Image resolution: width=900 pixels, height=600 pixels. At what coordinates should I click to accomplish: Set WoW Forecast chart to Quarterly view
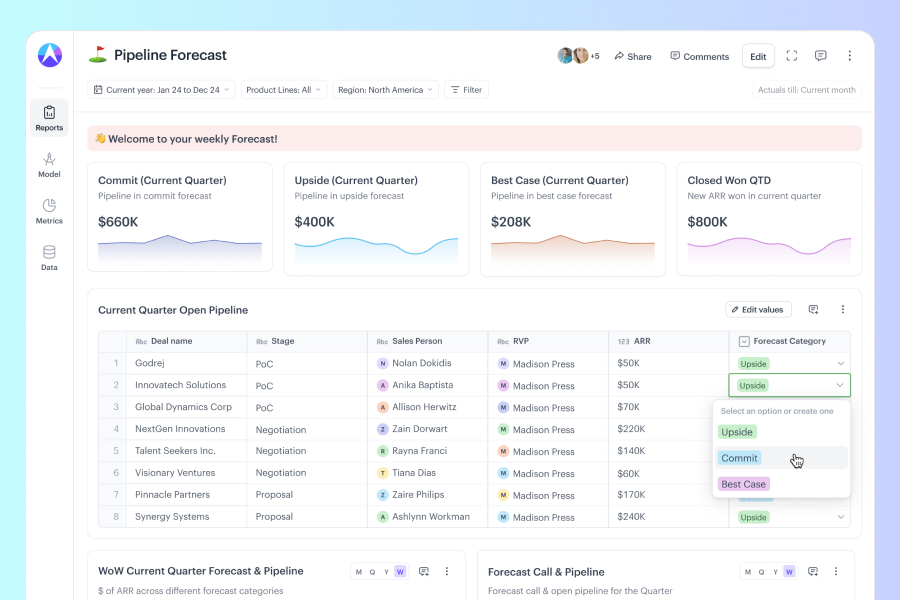[x=372, y=572]
